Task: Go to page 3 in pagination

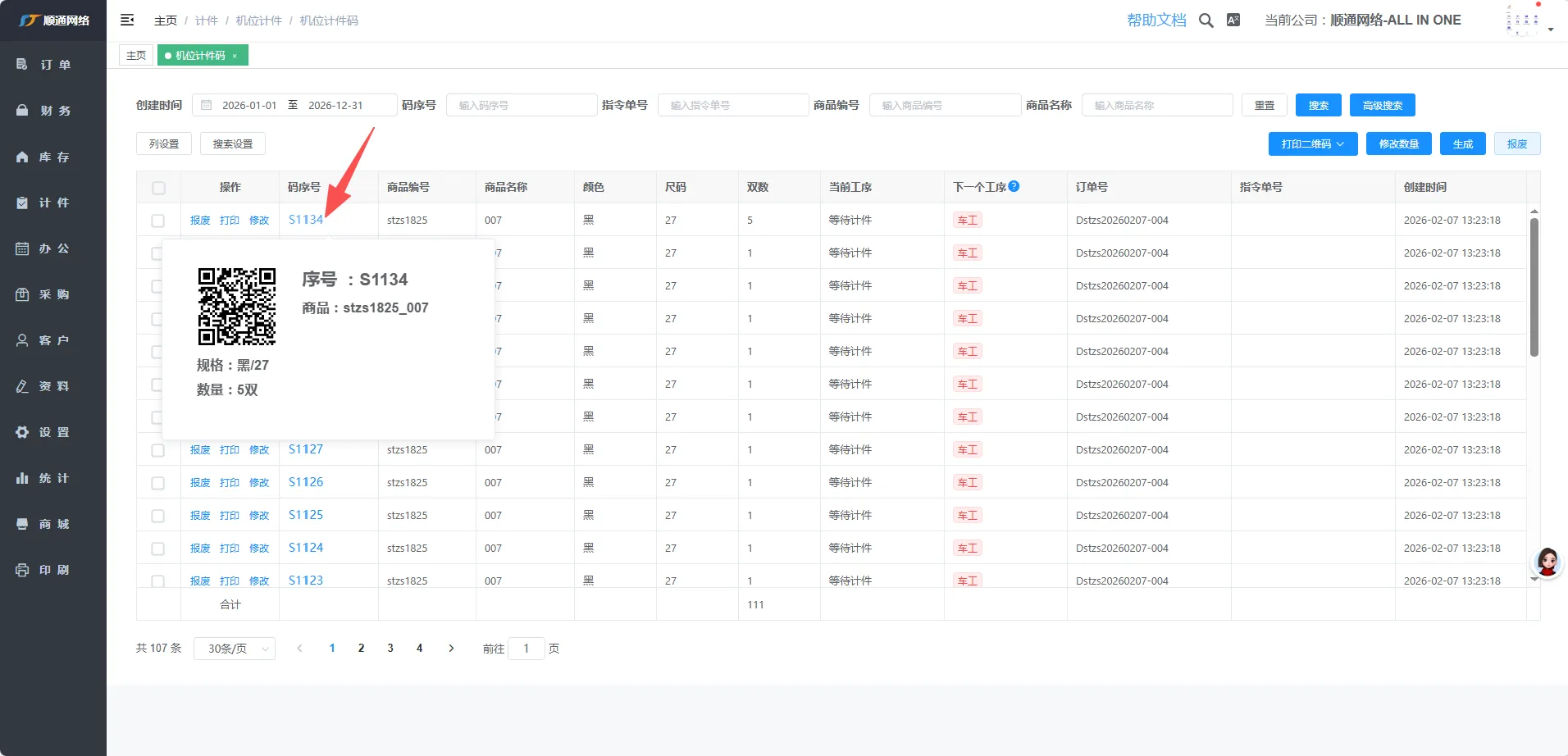Action: pos(390,648)
